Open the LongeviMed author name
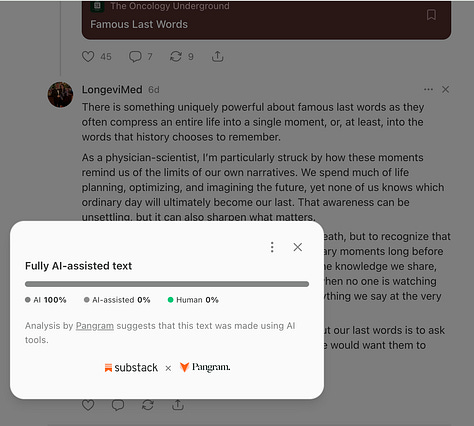This screenshot has height=426, width=474. click(112, 90)
